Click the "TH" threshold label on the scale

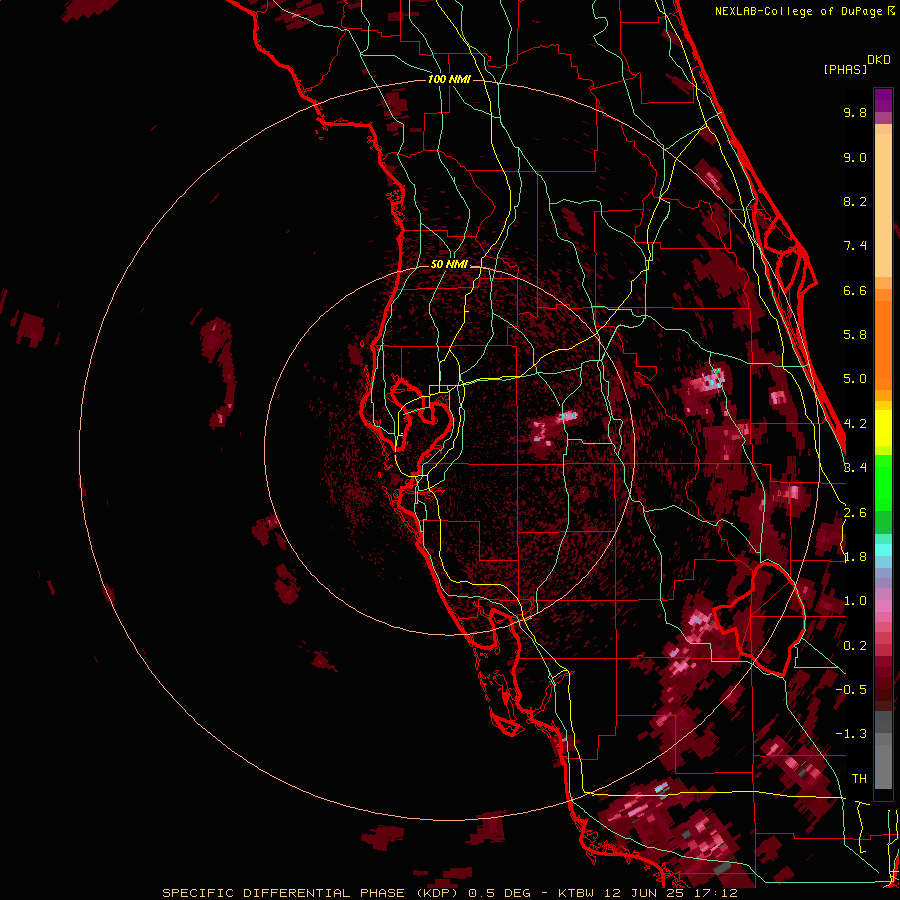[x=859, y=779]
